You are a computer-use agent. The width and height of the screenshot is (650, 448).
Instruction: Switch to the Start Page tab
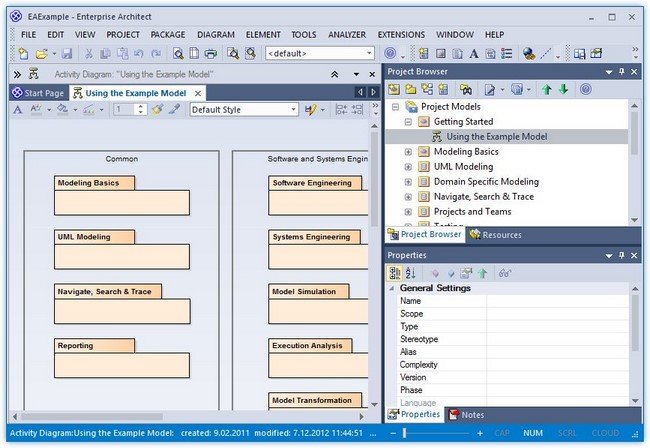tap(39, 93)
